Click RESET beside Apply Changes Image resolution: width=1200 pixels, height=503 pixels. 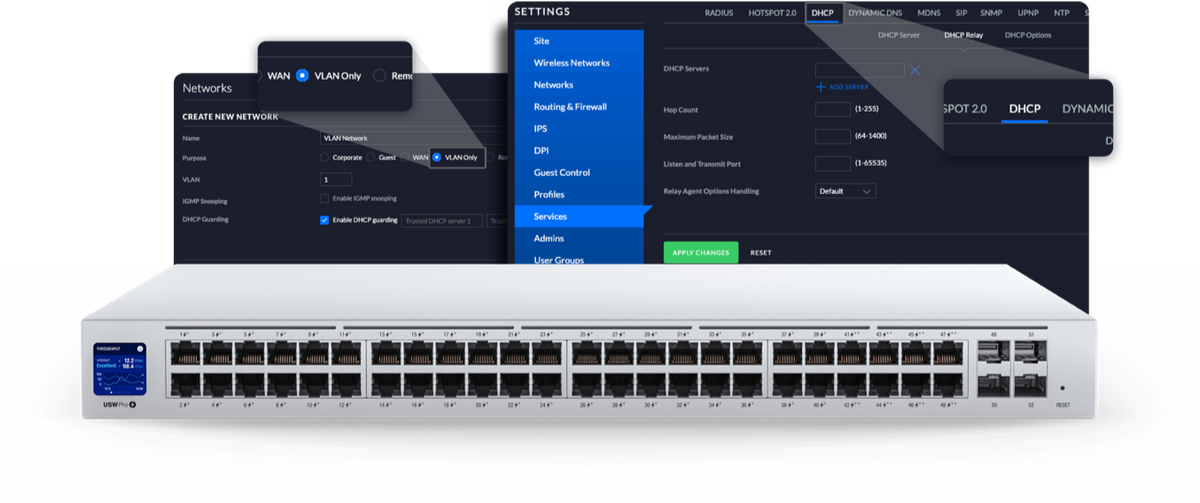coord(761,253)
